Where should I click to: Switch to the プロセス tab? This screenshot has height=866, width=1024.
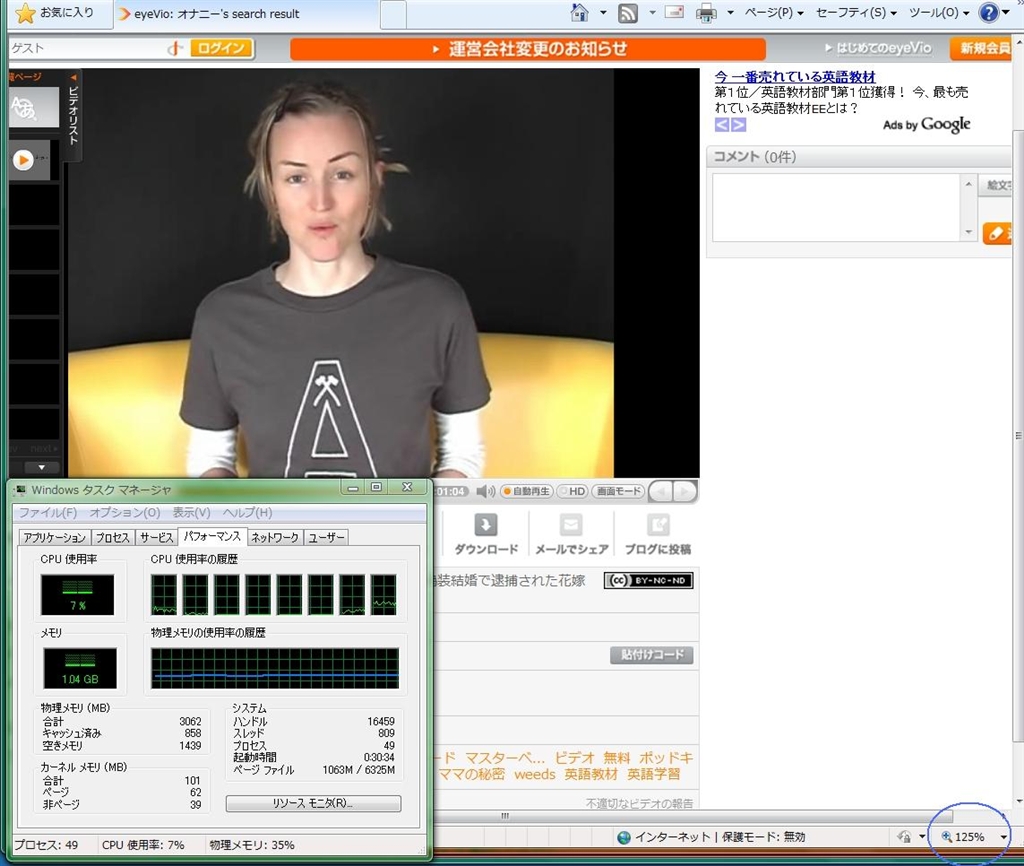click(112, 537)
